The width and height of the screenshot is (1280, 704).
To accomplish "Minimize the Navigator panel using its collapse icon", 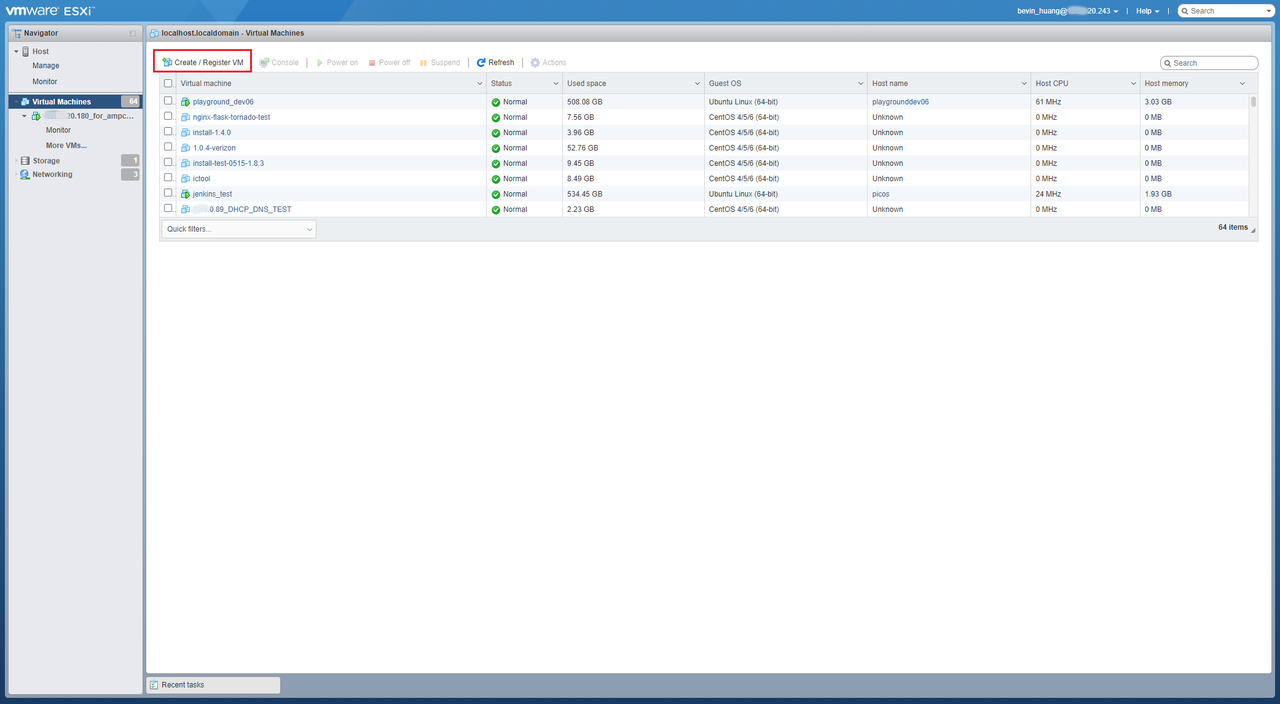I will (132, 33).
